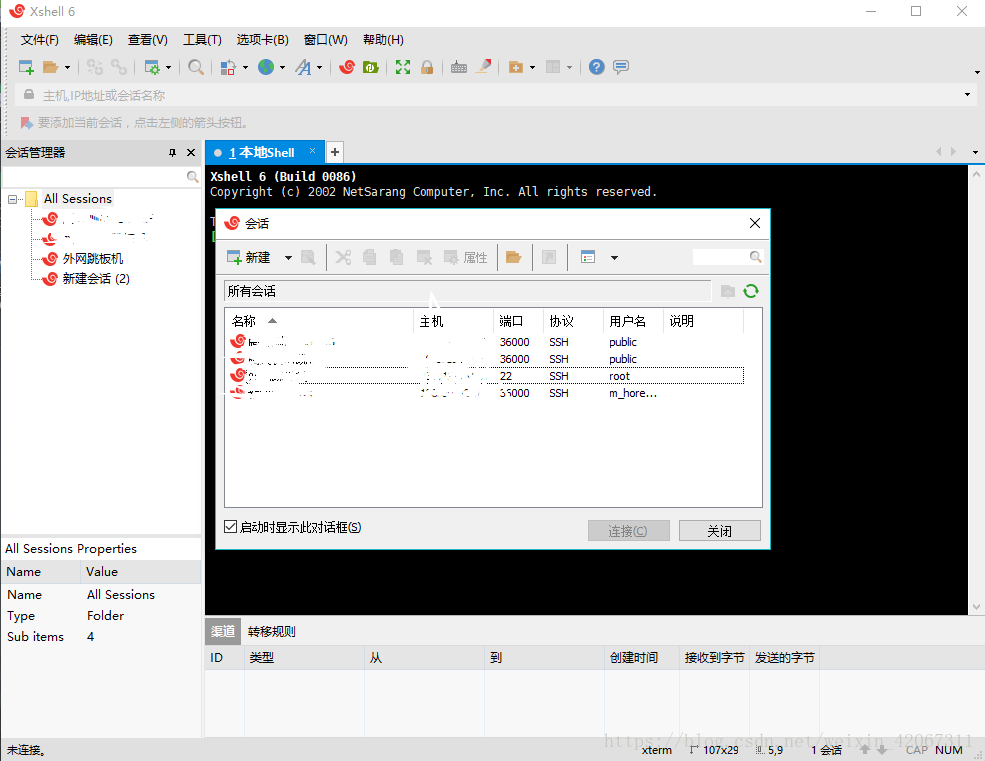Sort by the 用户名 column header
The image size is (985, 761).
(633, 321)
